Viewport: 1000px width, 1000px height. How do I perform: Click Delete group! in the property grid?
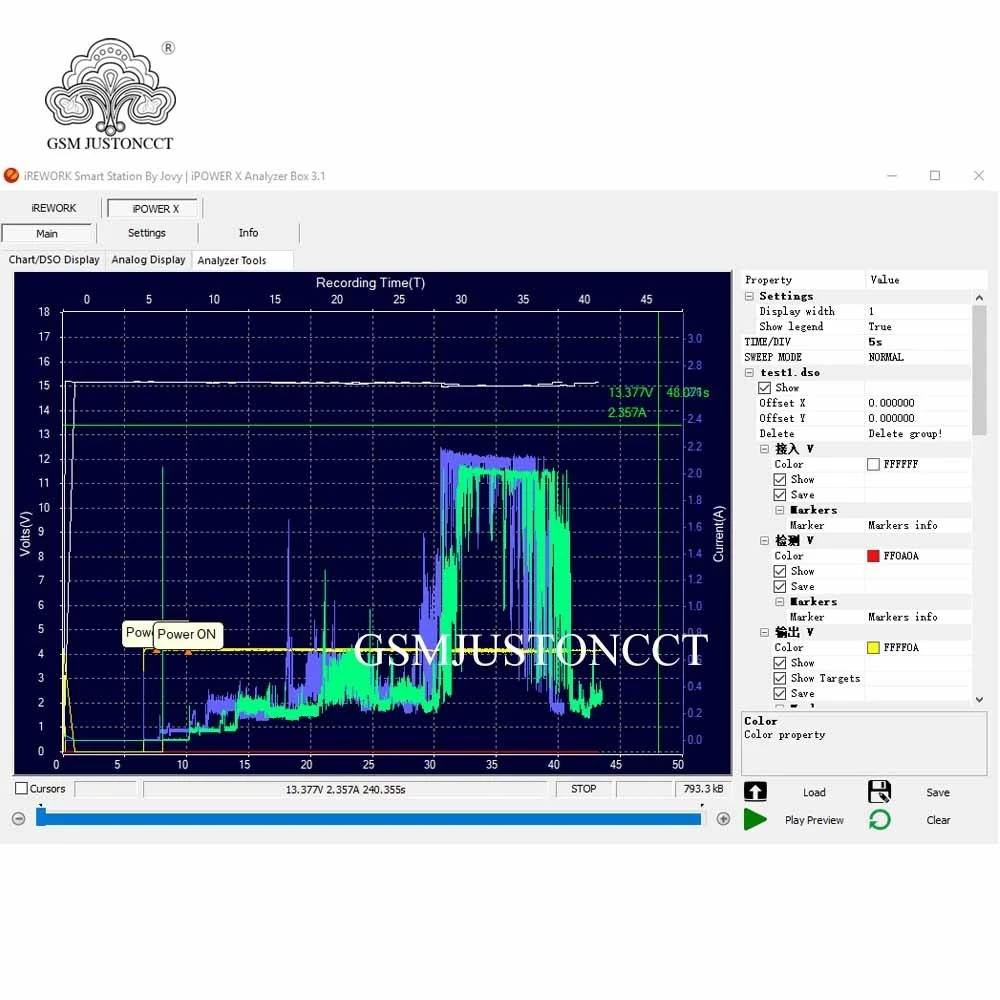pyautogui.click(x=906, y=434)
